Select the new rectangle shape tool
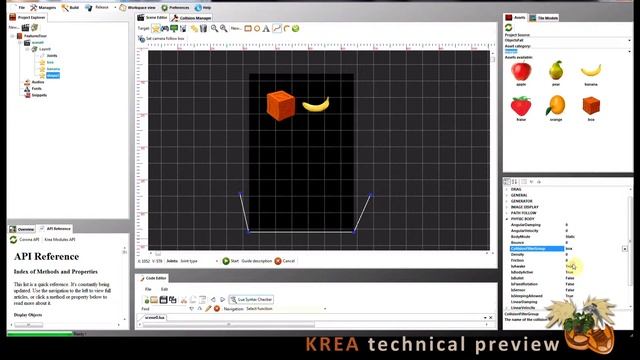 248,29
